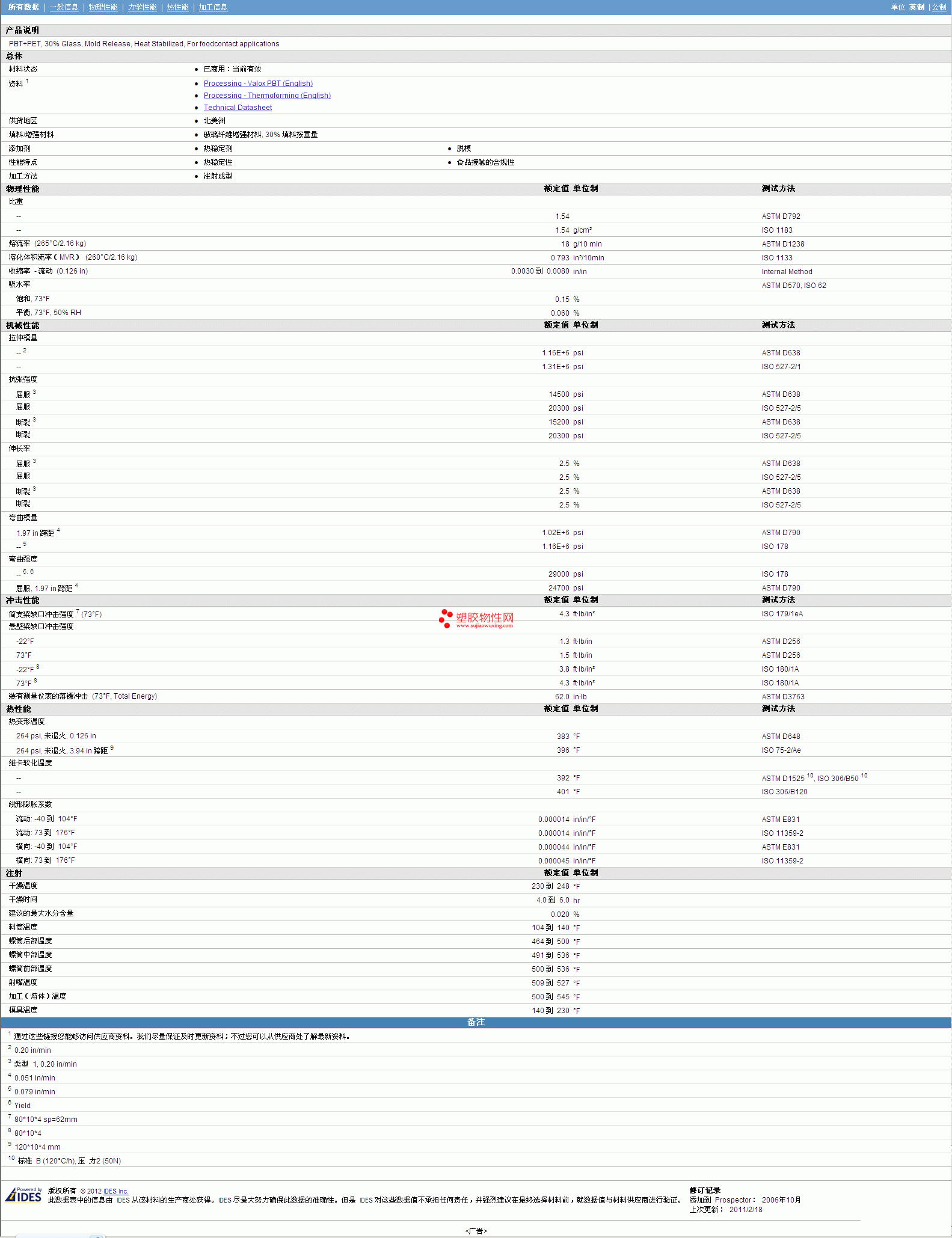Open Processing - Valox PBT (English) link
Image resolution: width=952 pixels, height=1238 pixels.
coord(258,84)
